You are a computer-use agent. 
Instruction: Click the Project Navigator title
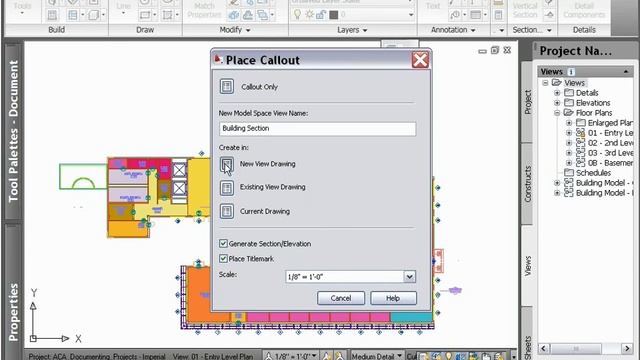[576, 51]
